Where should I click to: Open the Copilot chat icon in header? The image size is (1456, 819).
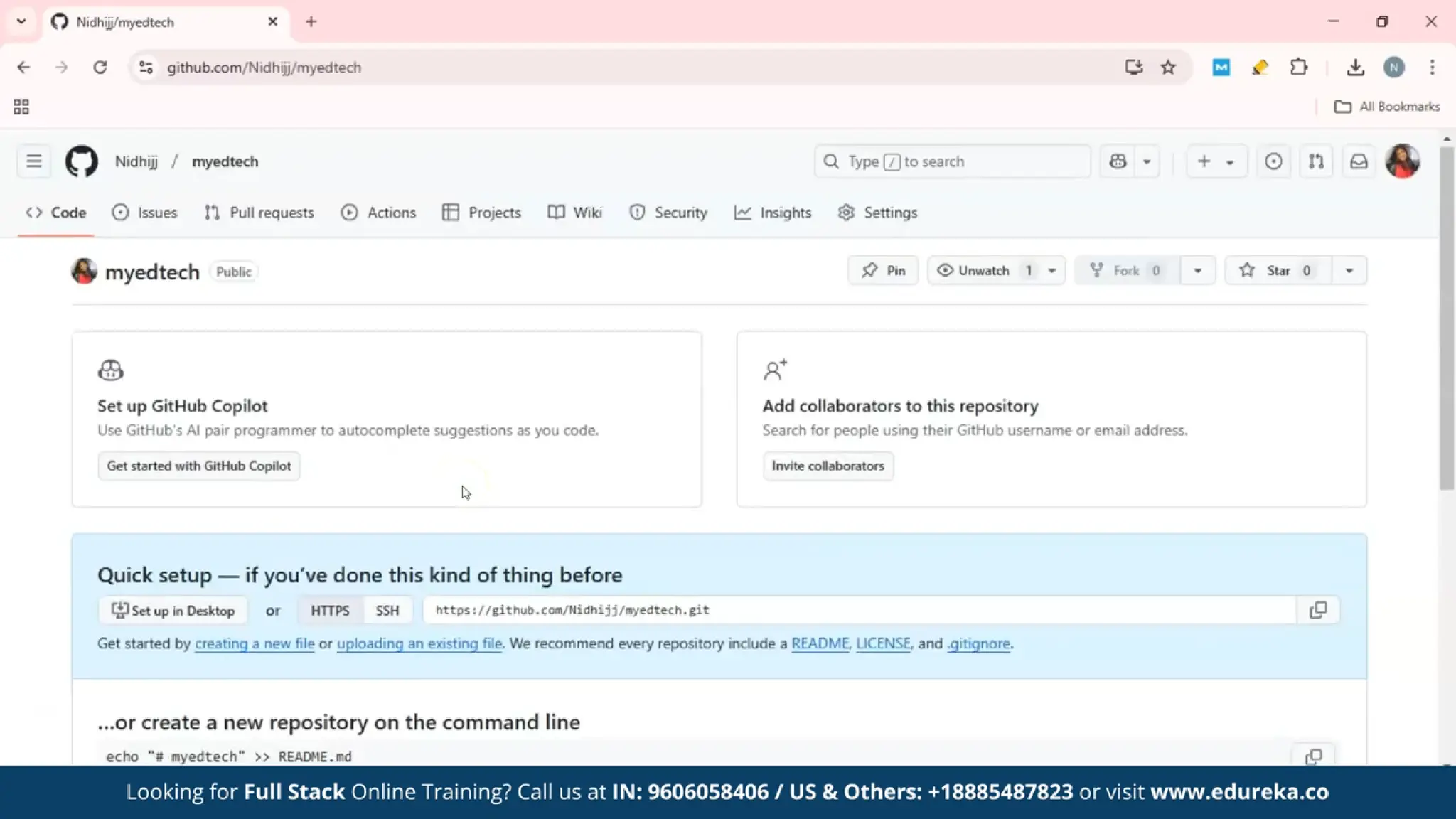[1118, 161]
